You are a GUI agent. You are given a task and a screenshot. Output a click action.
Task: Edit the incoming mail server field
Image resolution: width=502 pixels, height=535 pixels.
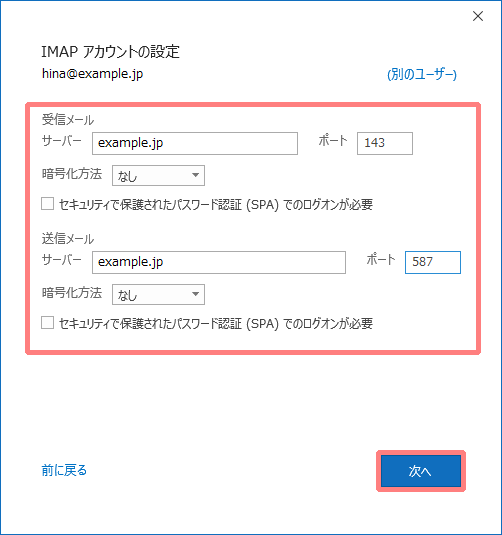pyautogui.click(x=195, y=143)
